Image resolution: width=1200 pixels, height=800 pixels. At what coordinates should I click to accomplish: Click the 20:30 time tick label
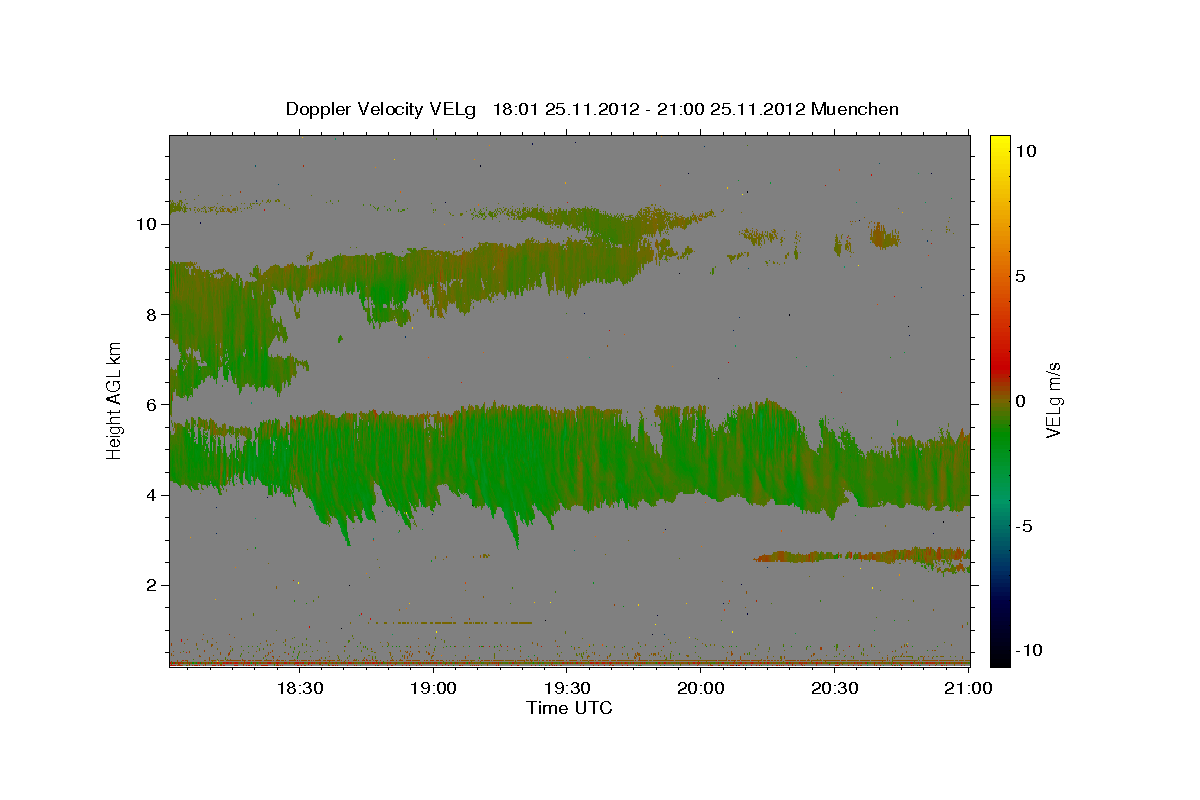point(834,688)
